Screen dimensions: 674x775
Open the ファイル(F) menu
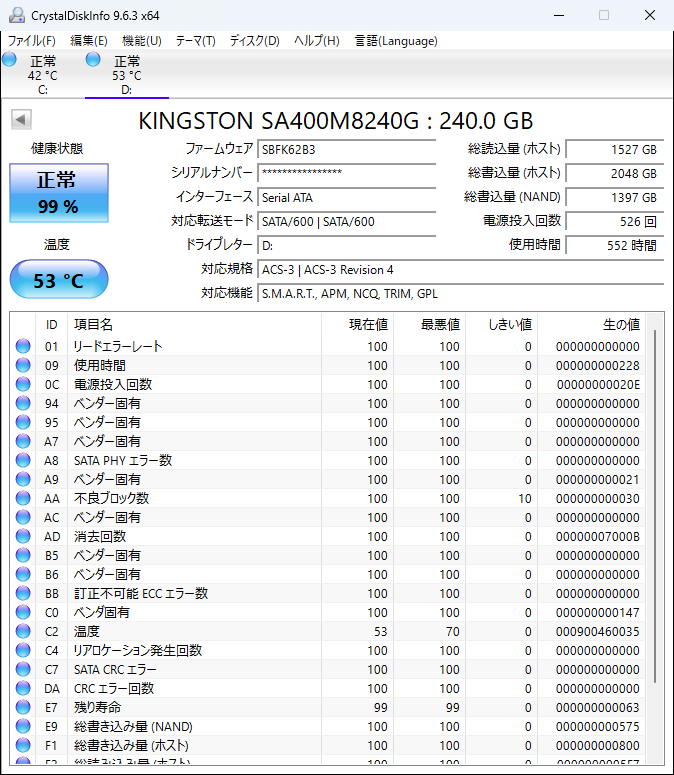(32, 41)
